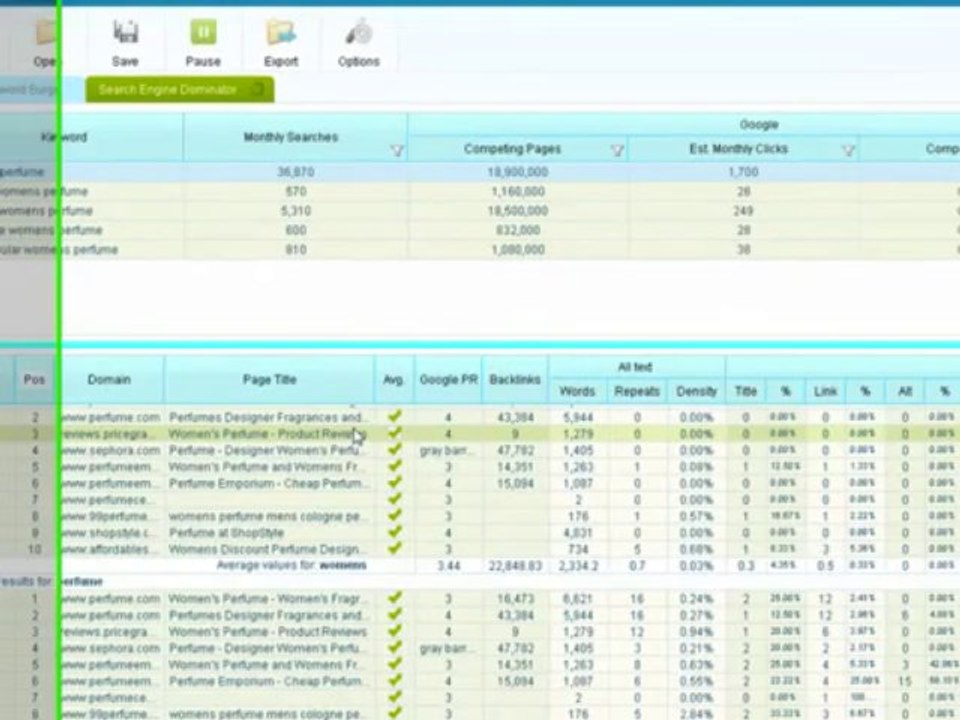Click the checkmark in the row with density 0.57%
Viewport: 960px width, 720px height.
[395, 515]
